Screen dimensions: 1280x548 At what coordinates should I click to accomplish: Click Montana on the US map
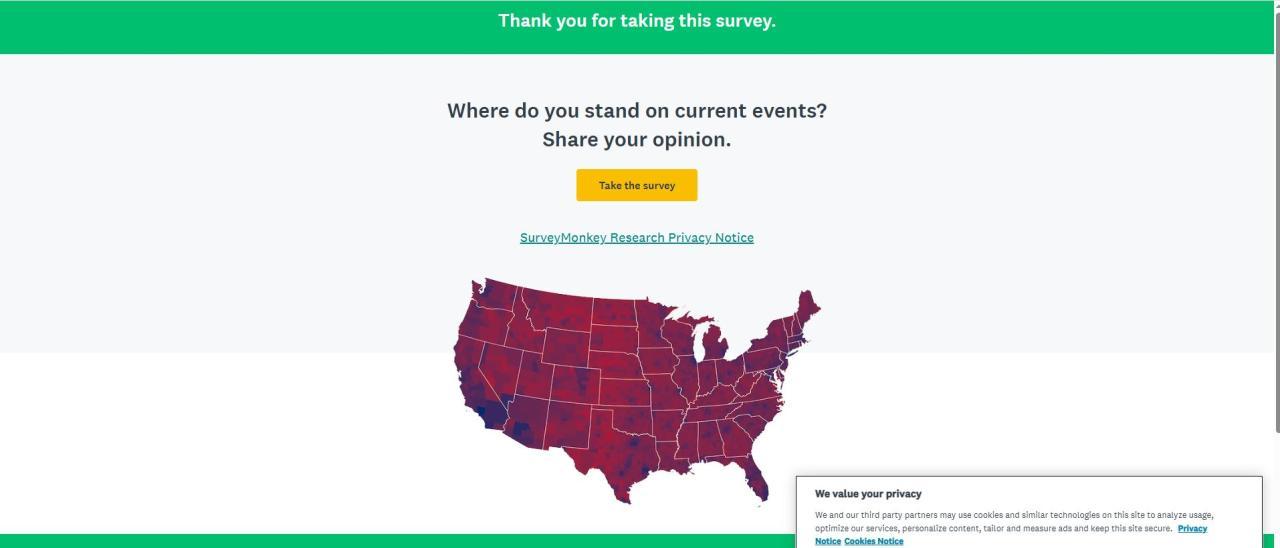(550, 310)
